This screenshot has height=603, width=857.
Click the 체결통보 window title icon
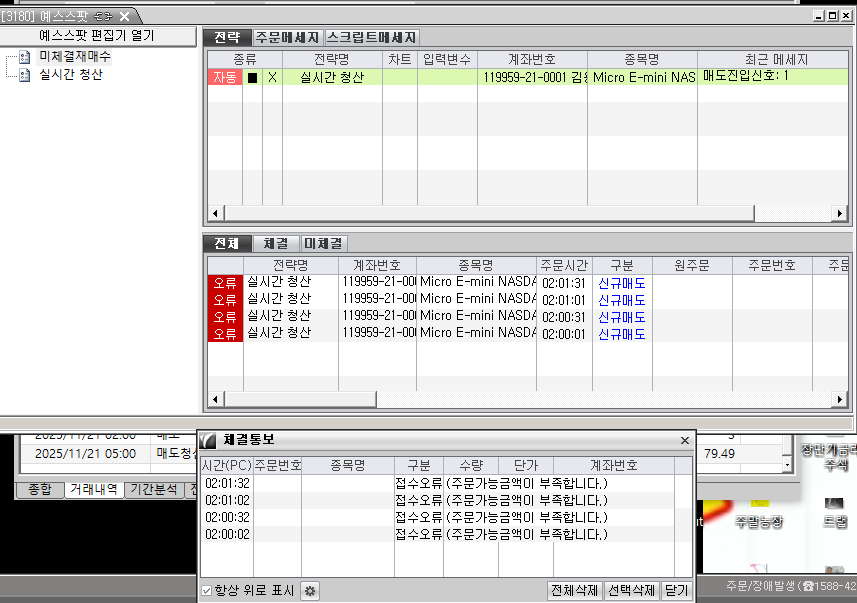point(208,440)
